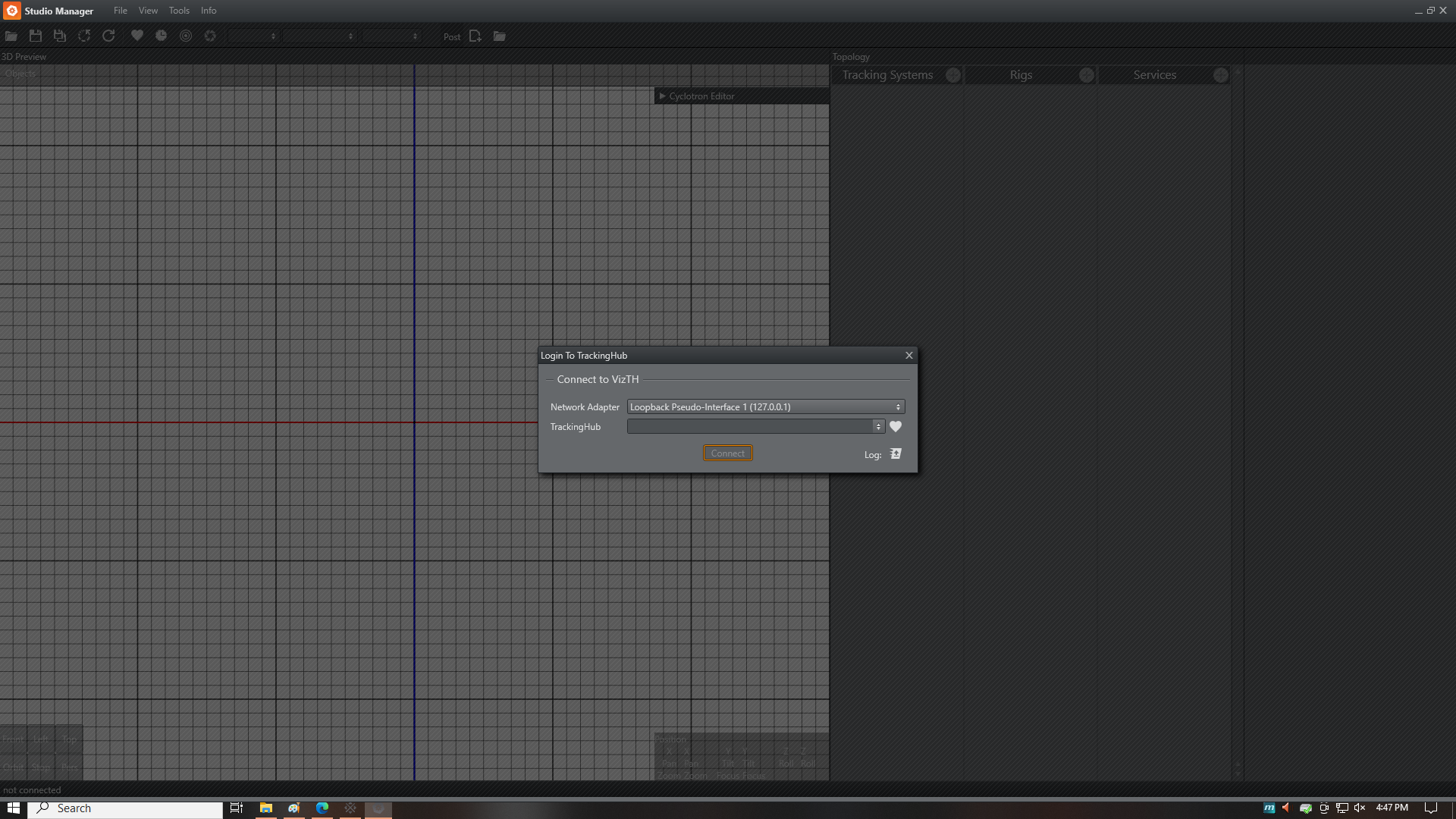1456x819 pixels.
Task: Open the TrackingHub dropdown
Action: (755, 427)
